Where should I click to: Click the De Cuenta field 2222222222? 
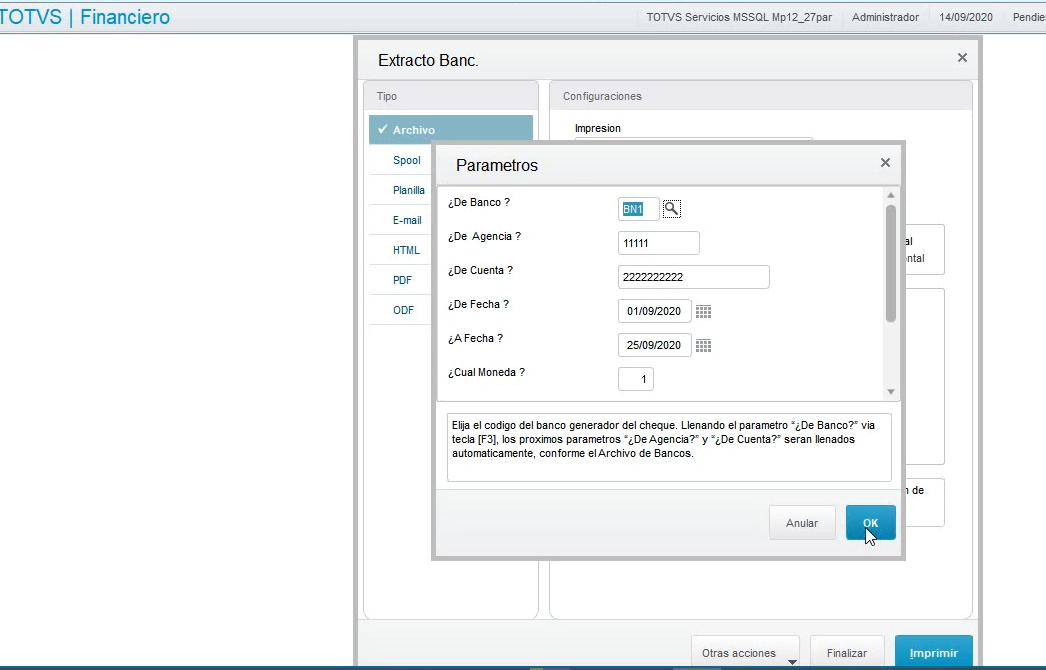(693, 277)
